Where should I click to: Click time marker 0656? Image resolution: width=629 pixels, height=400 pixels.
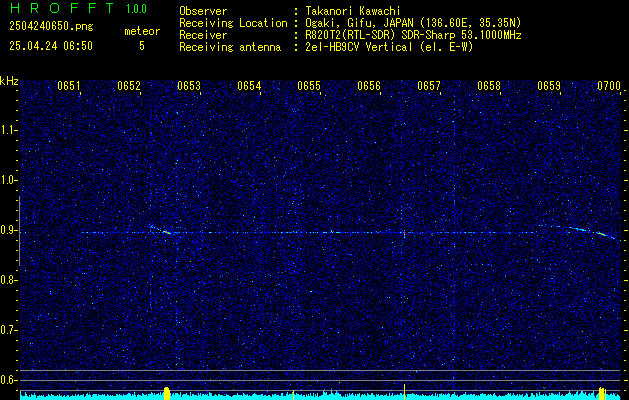click(369, 86)
